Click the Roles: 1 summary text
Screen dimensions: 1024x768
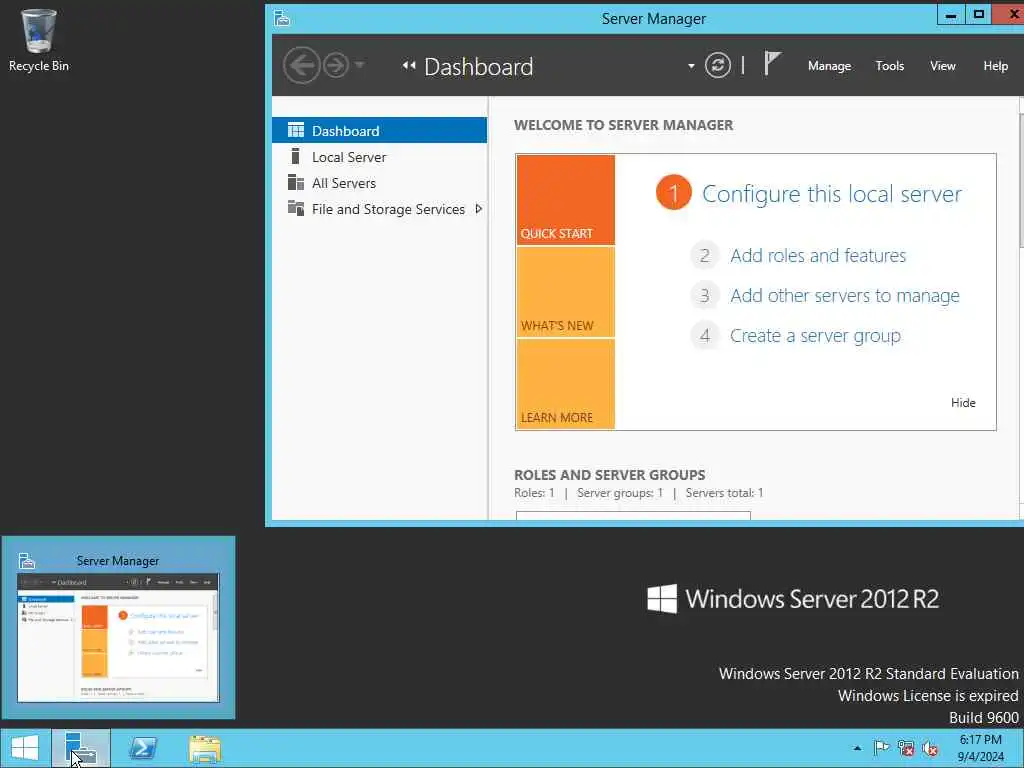click(x=534, y=493)
